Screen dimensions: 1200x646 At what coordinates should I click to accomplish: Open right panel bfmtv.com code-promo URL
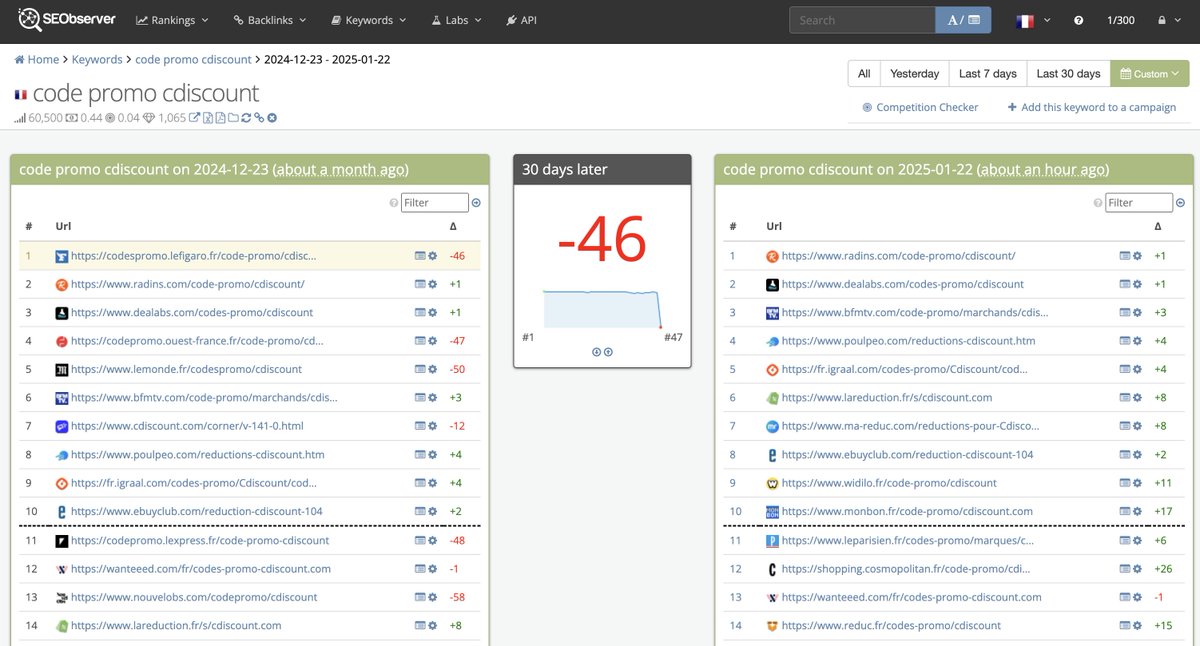tap(915, 313)
